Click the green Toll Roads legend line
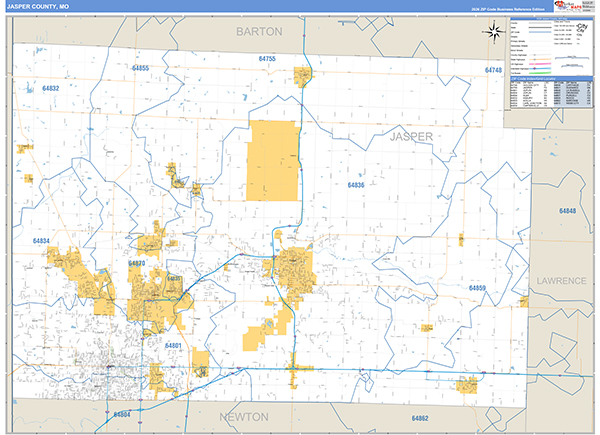The image size is (600, 435). coord(540,73)
